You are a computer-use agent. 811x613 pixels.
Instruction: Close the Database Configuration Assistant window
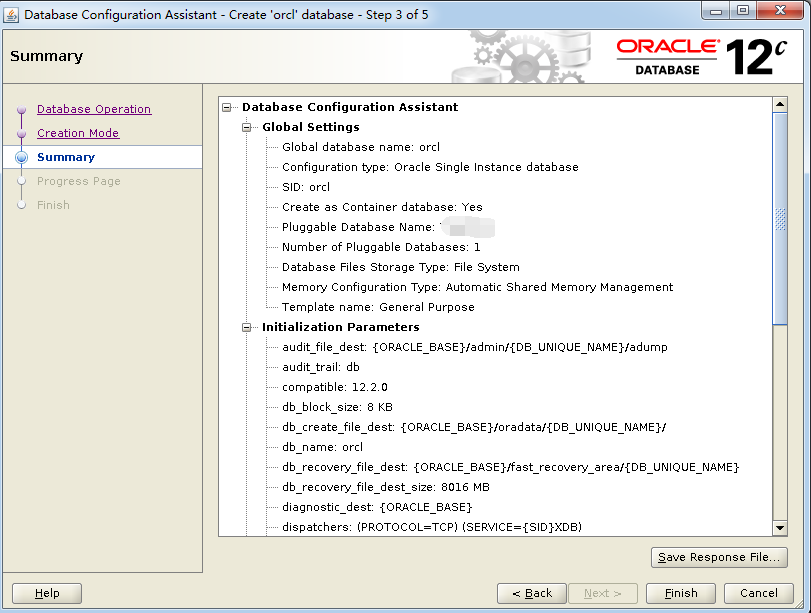[x=780, y=10]
